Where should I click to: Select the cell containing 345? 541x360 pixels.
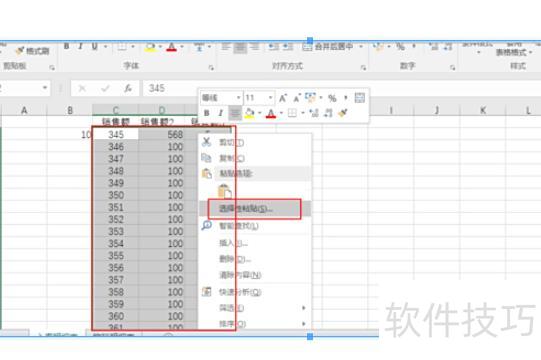pyautogui.click(x=116, y=134)
